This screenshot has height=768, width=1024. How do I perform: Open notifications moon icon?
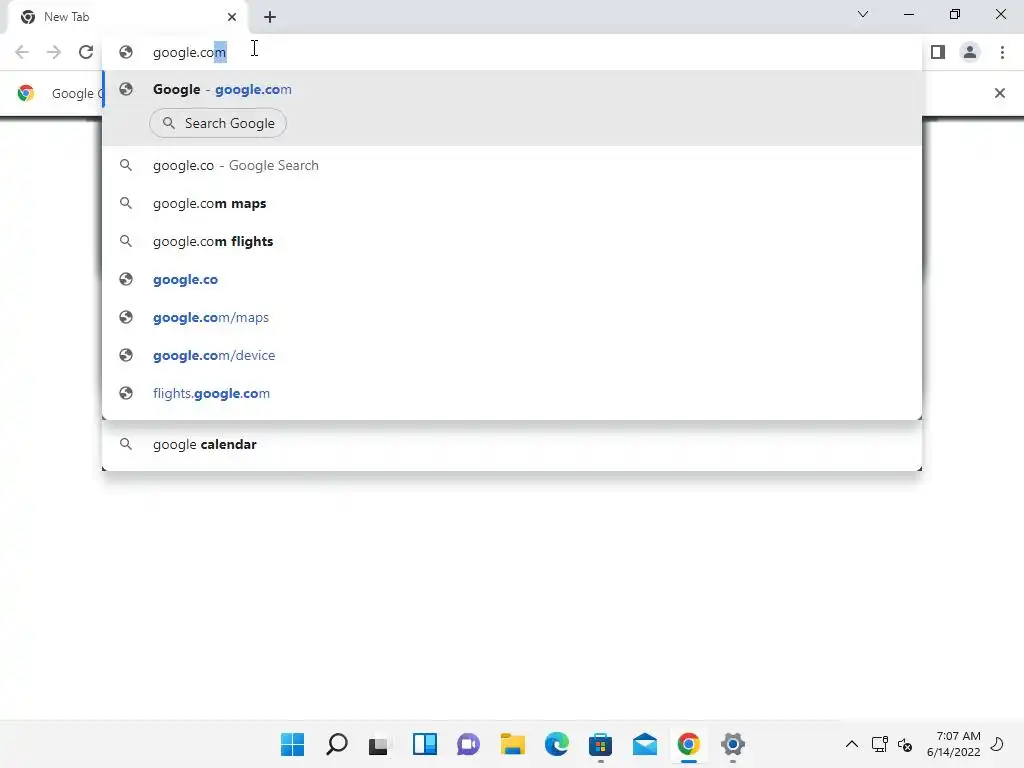click(997, 744)
